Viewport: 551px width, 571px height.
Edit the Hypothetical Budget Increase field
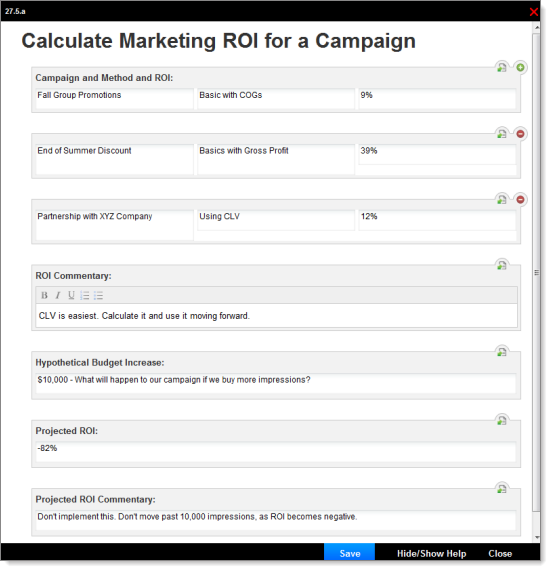pos(276,383)
